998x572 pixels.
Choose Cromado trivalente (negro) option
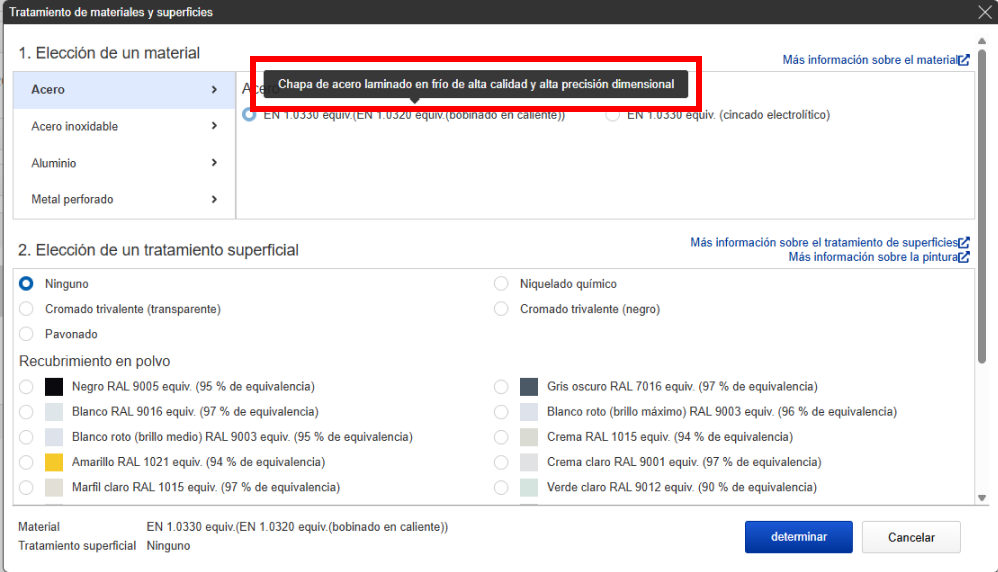(501, 309)
